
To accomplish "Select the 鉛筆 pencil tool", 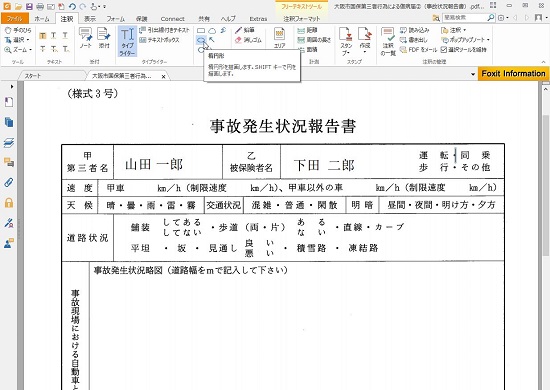I will [245, 30].
